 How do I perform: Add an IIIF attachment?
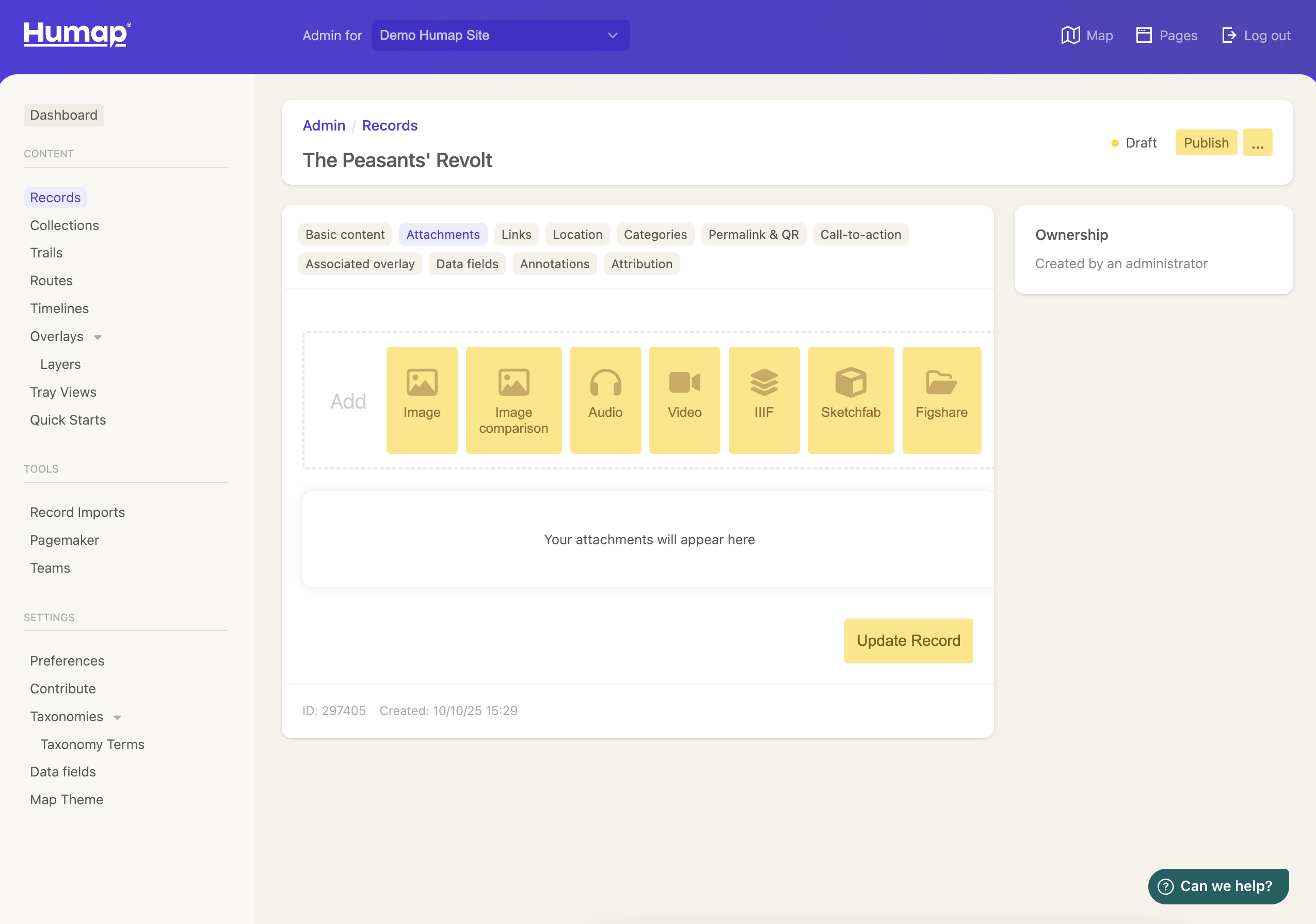point(763,400)
